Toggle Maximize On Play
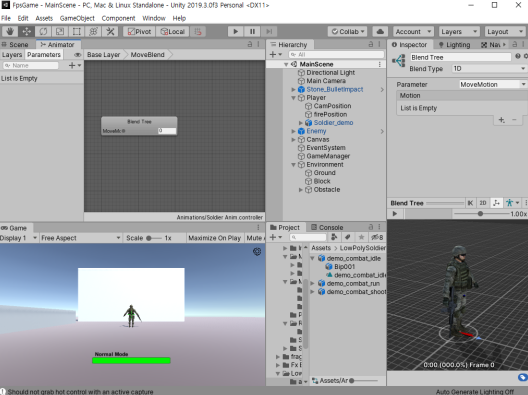This screenshot has height=395, width=528. coord(214,238)
